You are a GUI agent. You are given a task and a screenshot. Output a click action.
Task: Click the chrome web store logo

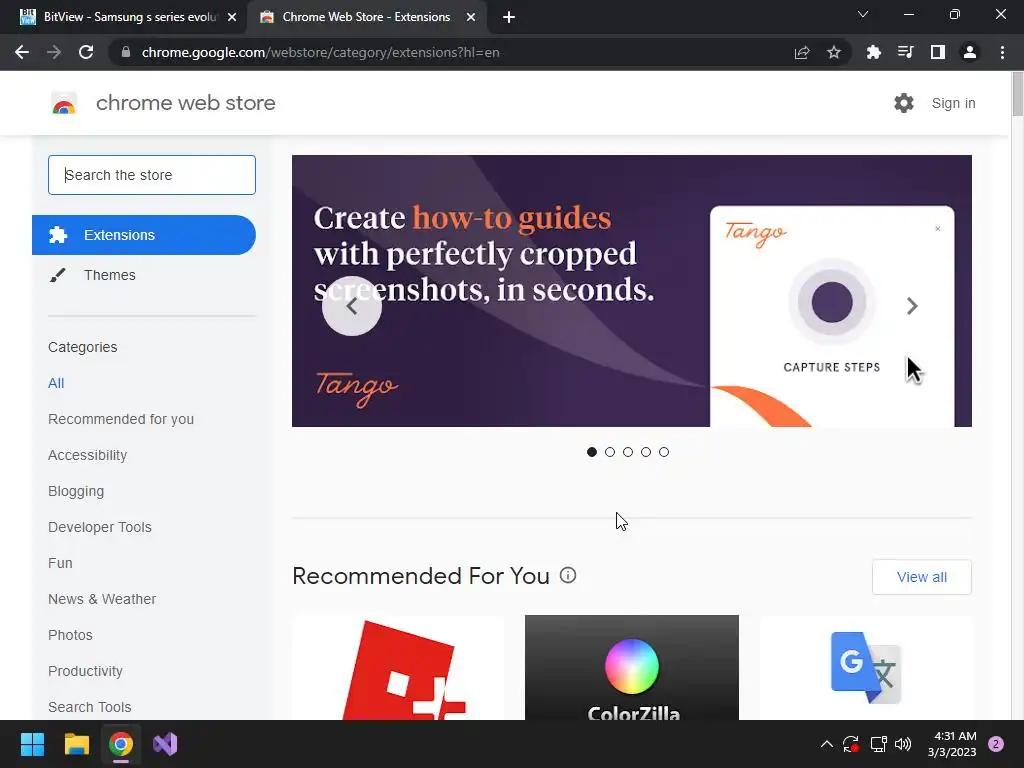(64, 103)
